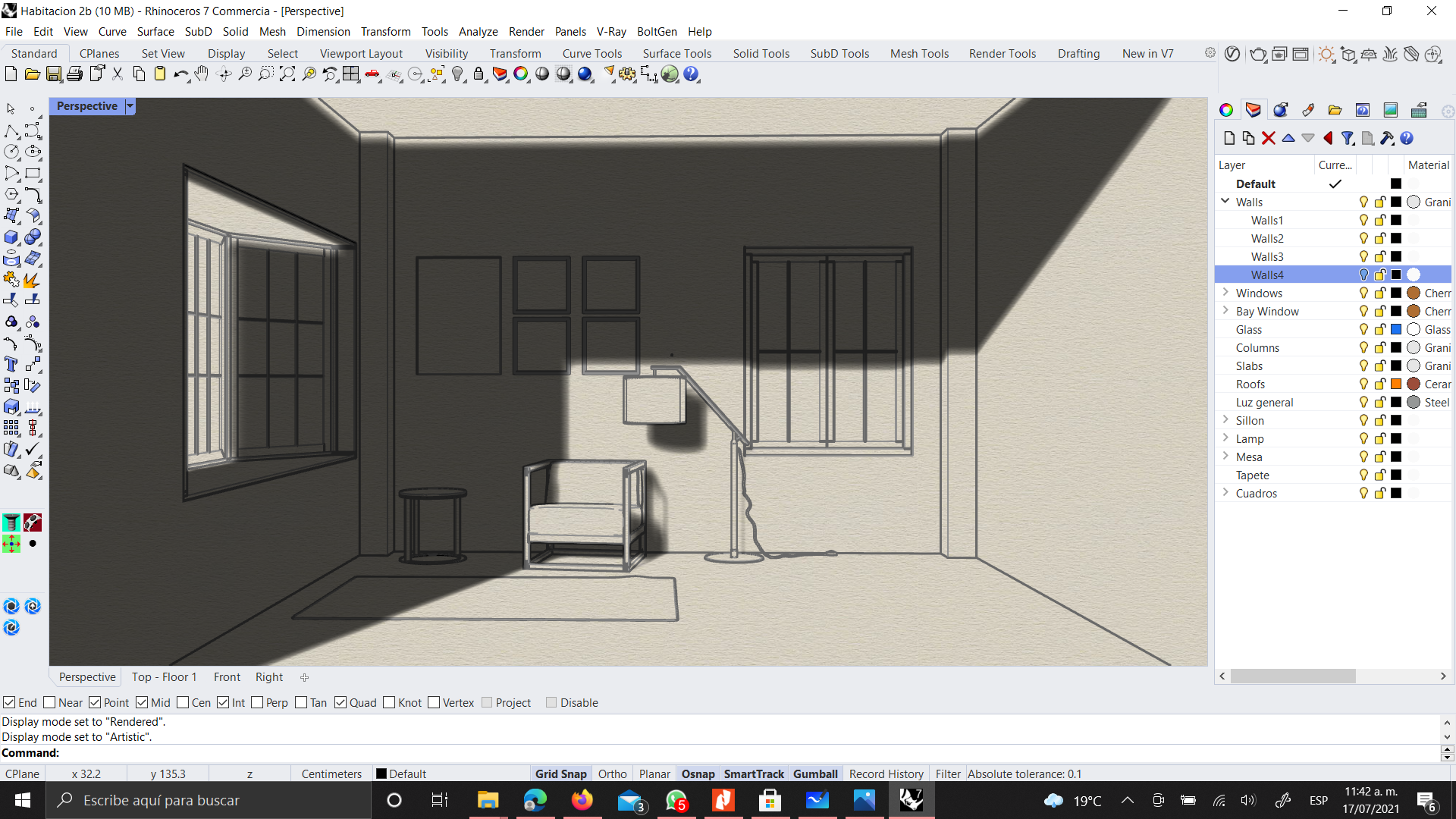Open the layer Tools hammer icon
Image resolution: width=1456 pixels, height=819 pixels.
(1387, 138)
